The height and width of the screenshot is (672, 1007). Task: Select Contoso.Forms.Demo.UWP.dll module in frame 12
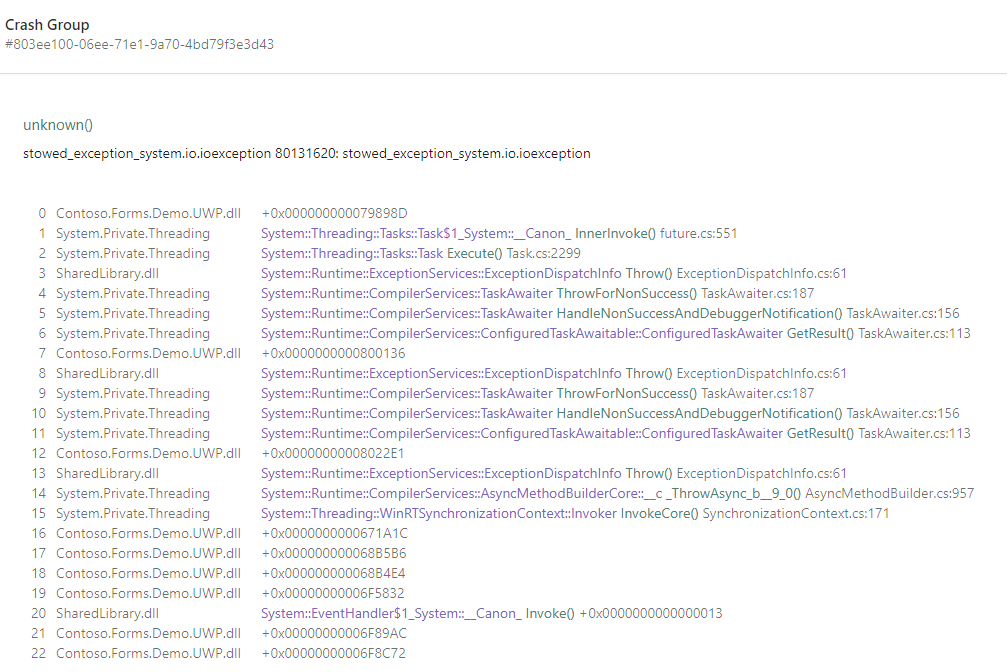pyautogui.click(x=148, y=453)
